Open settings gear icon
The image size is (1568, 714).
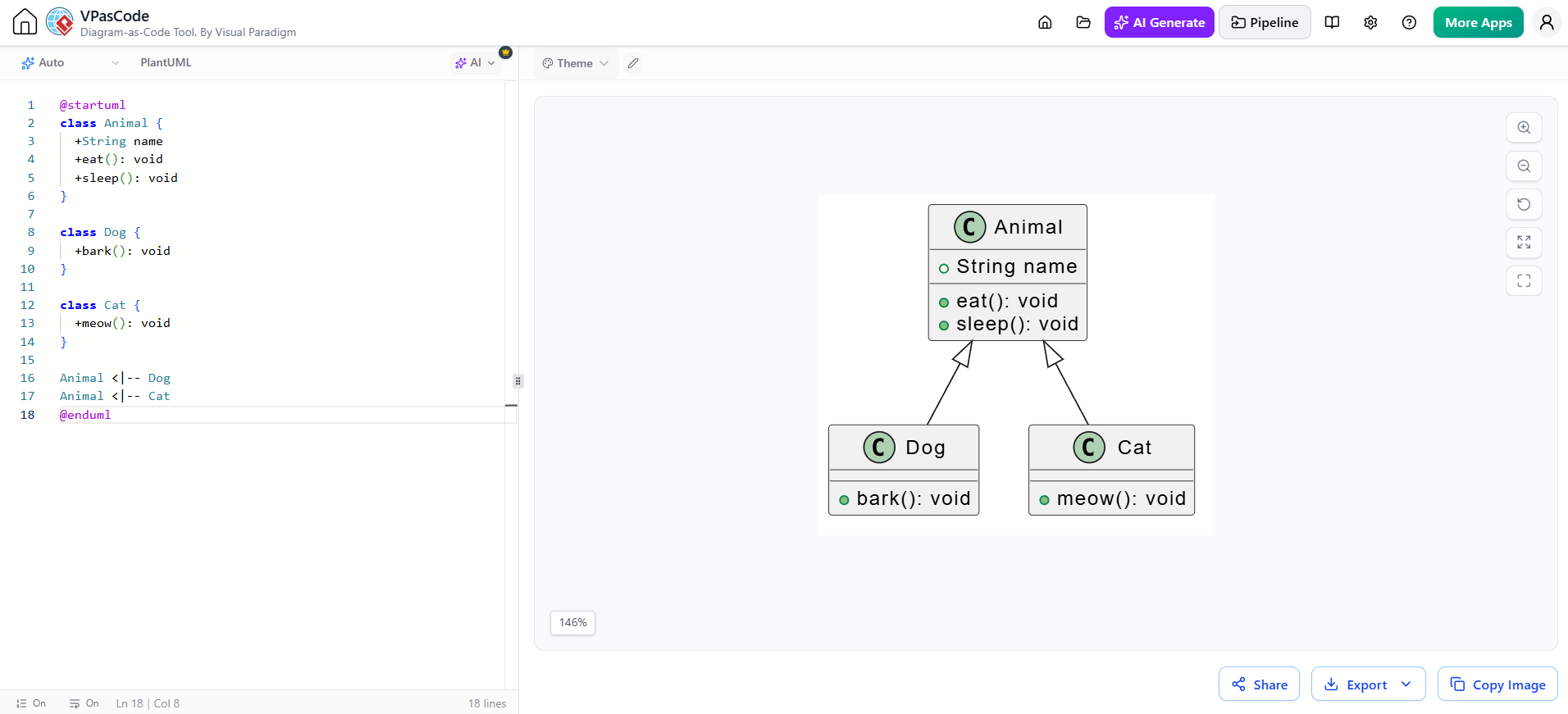[1370, 23]
